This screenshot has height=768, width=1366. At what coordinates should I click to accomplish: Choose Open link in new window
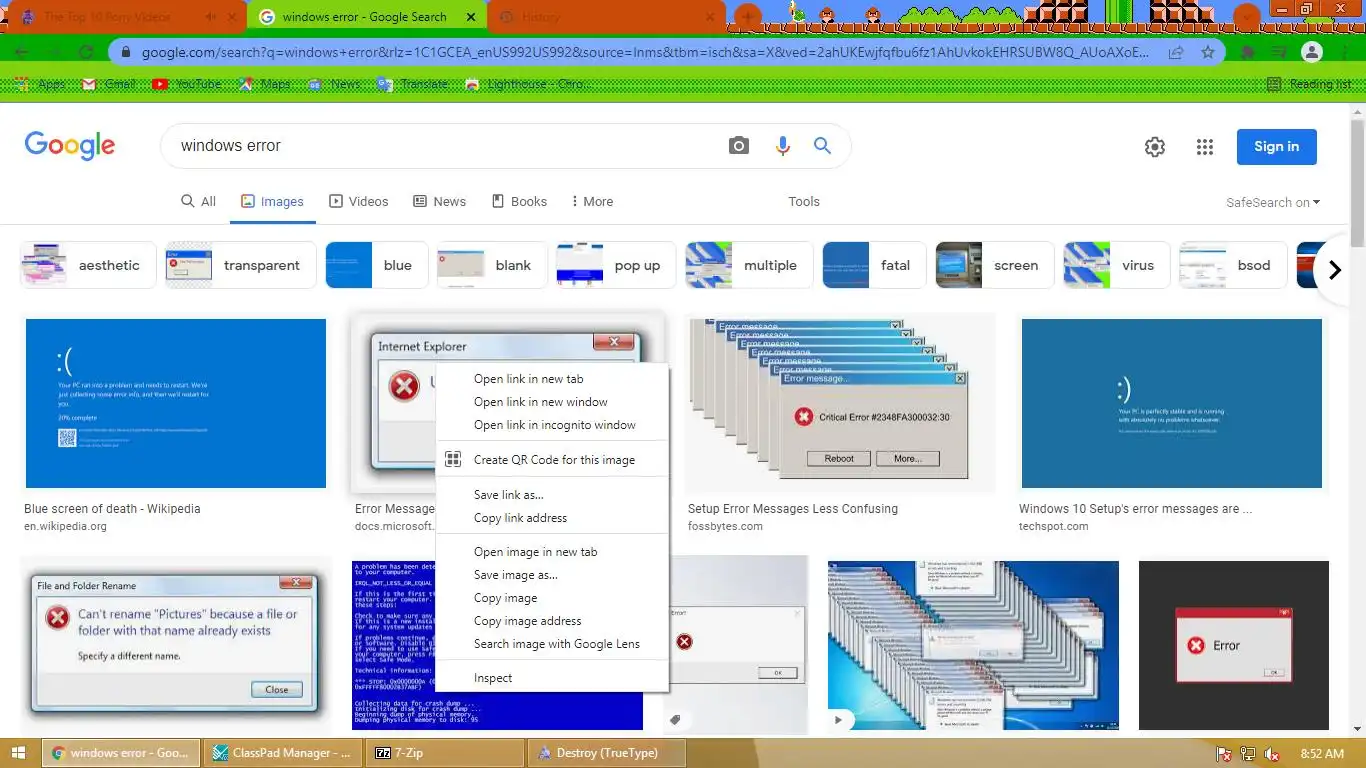(552, 402)
